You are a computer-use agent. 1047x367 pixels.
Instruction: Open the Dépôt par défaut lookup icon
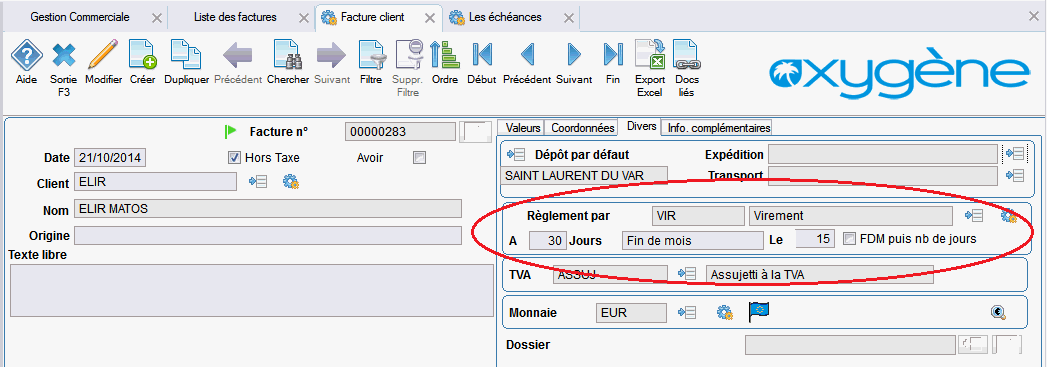516,155
